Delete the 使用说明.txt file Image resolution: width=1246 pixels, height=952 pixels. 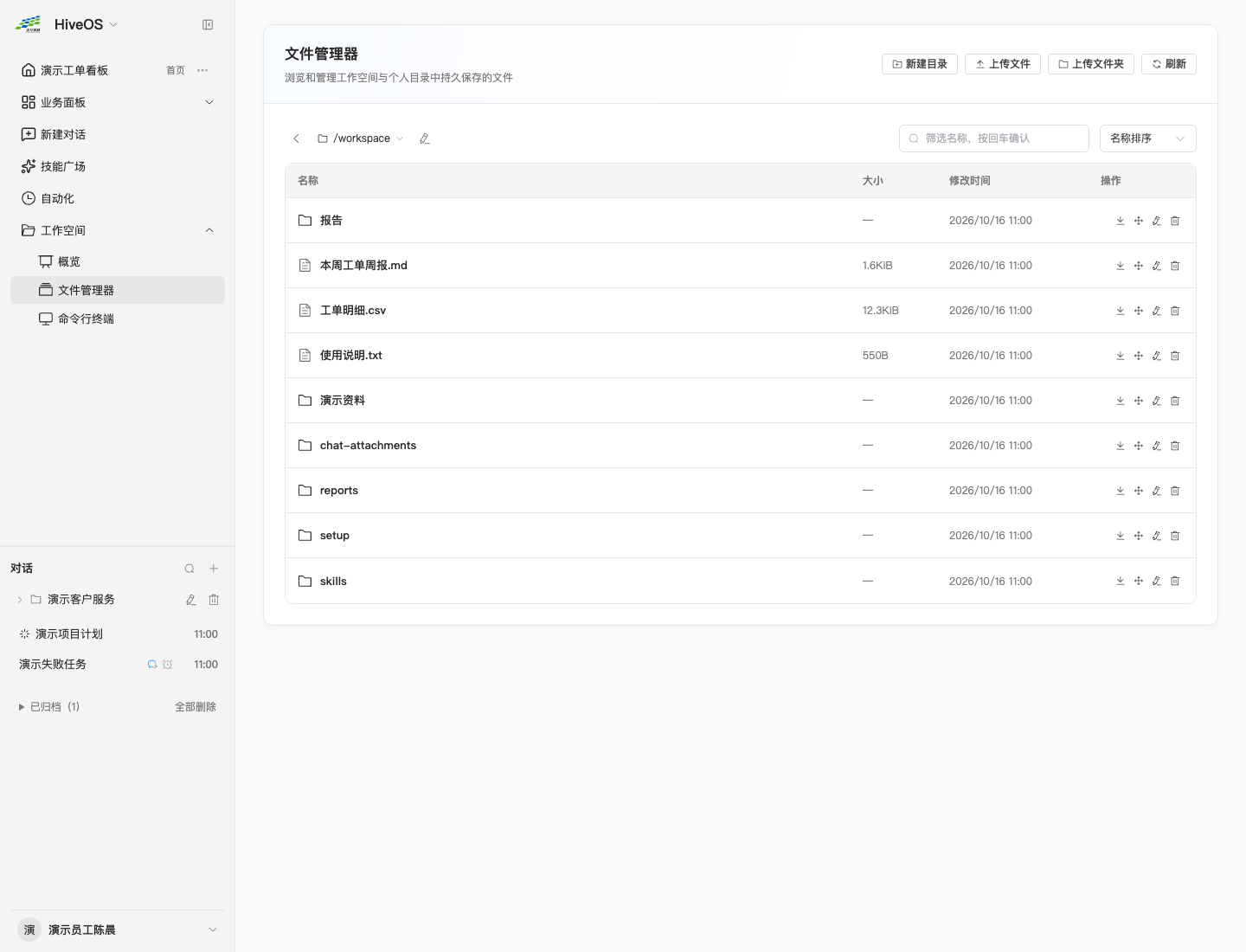[1175, 356]
